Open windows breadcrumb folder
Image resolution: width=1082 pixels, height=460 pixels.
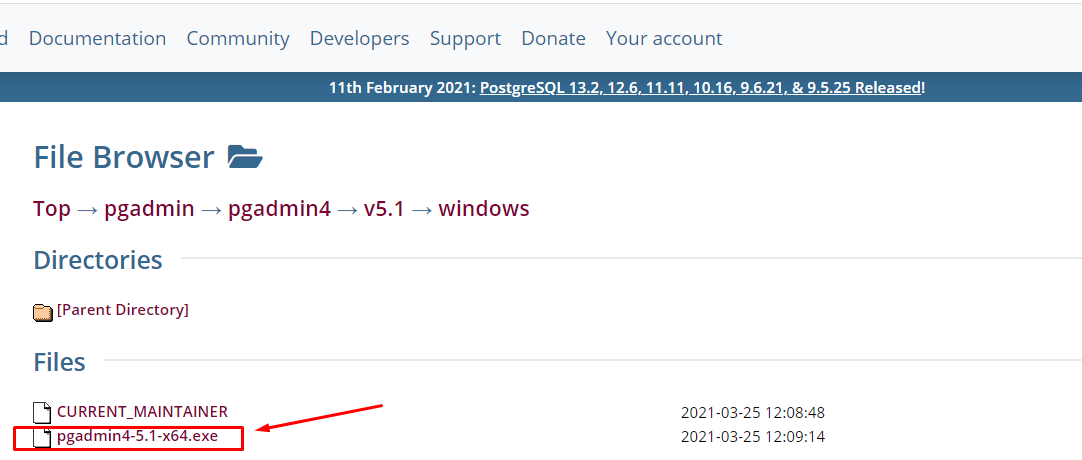(484, 208)
